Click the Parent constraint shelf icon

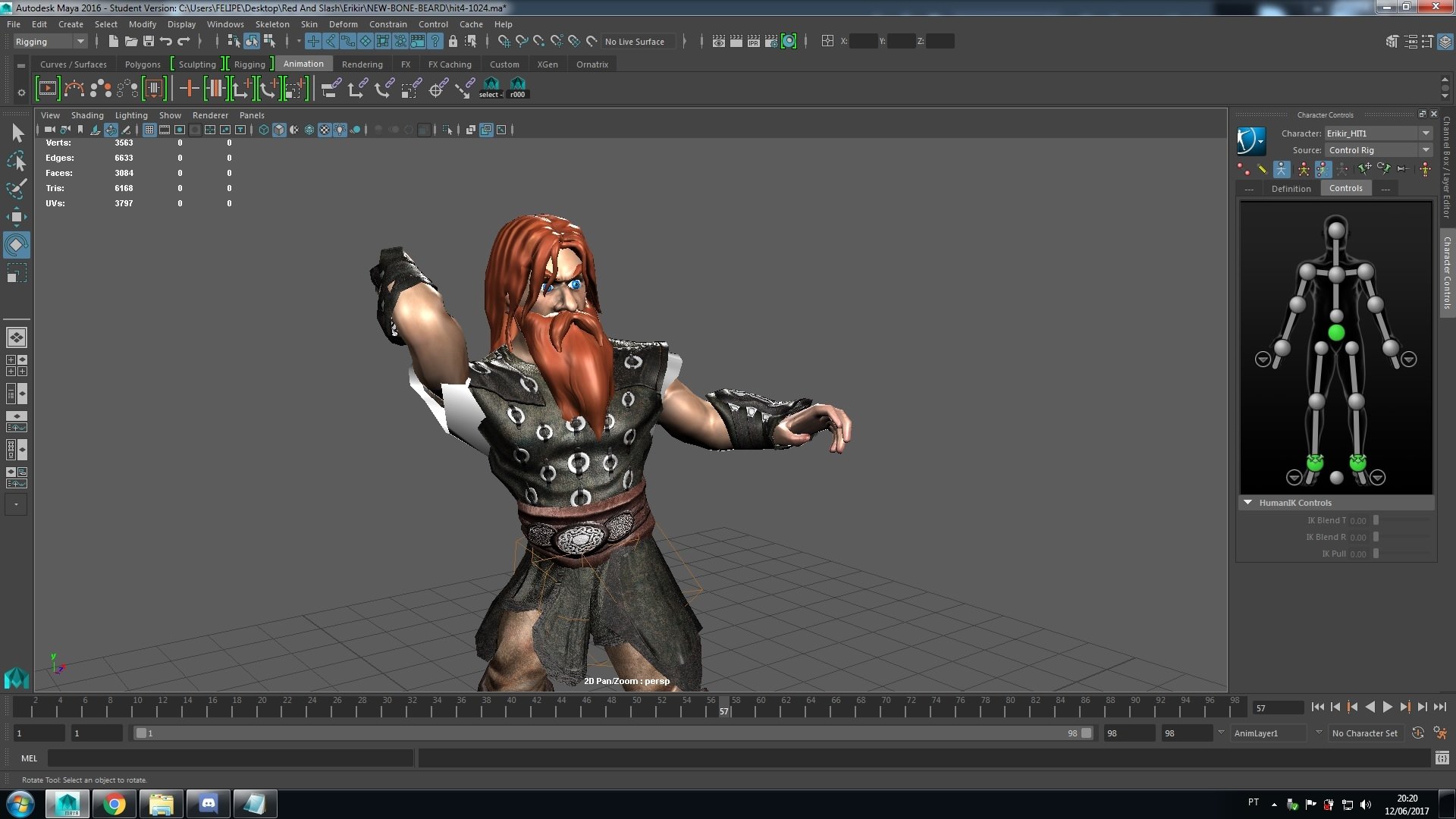(331, 89)
